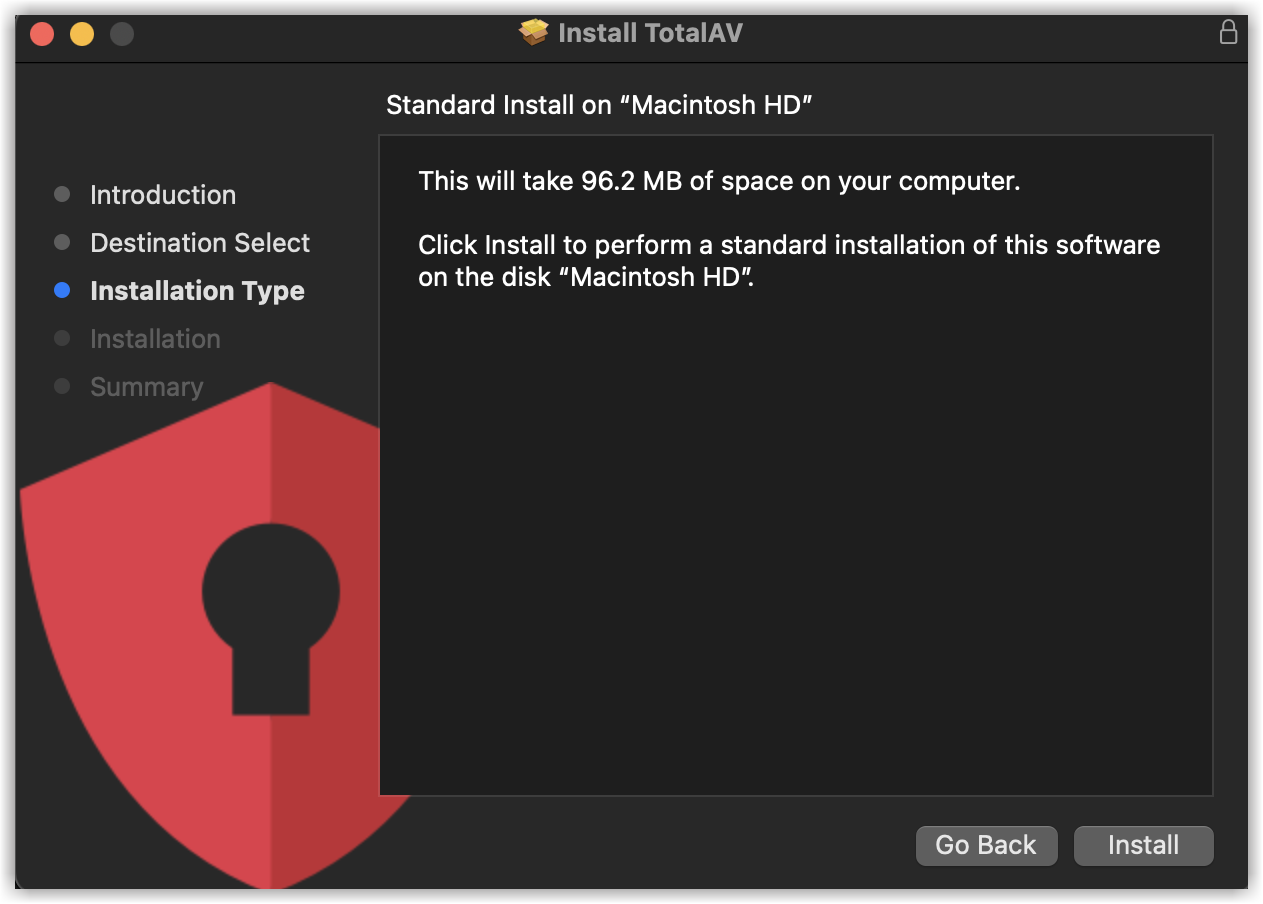1263x904 pixels.
Task: Click the Install button
Action: coord(1143,845)
